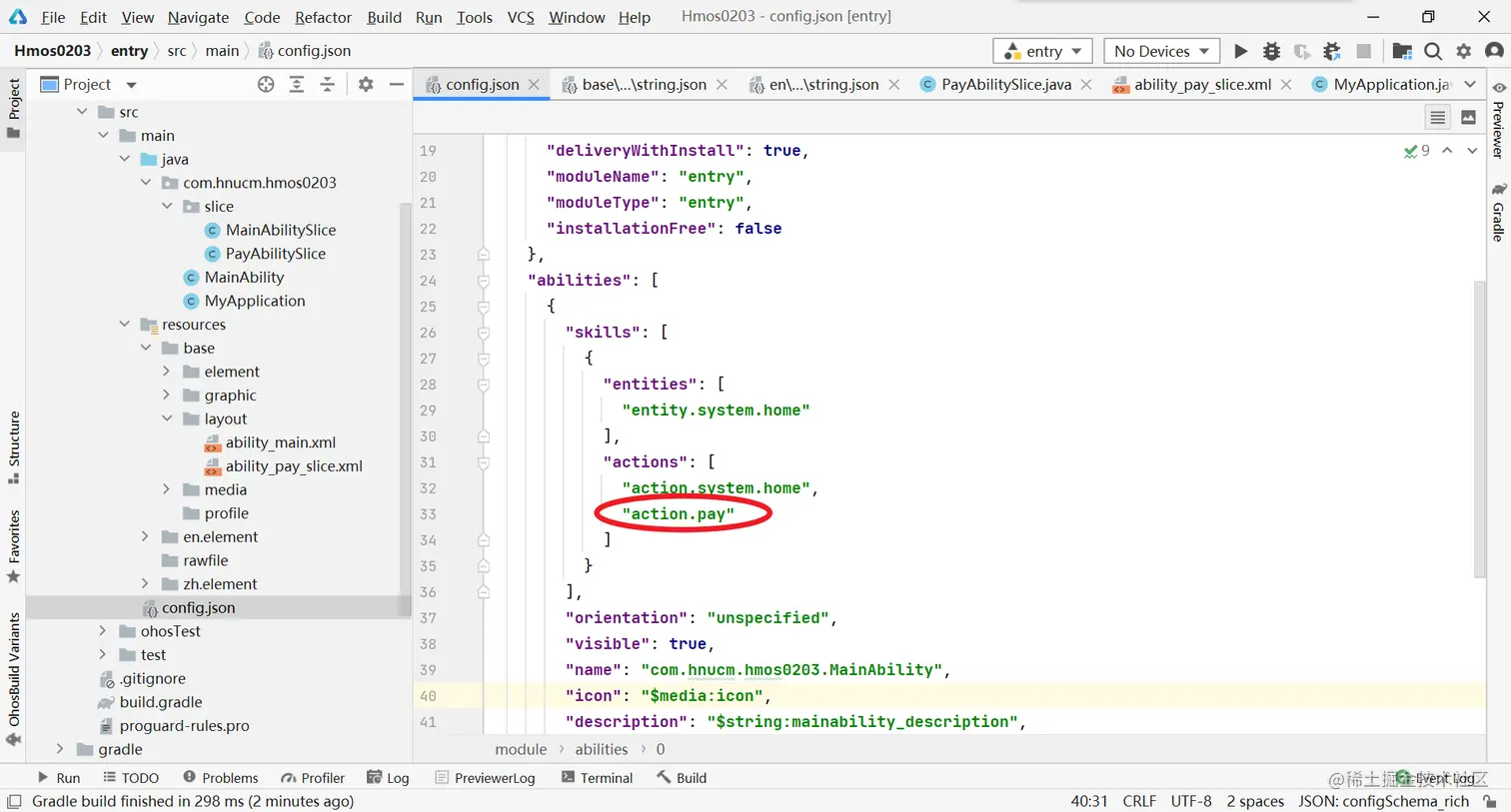
Task: Click the profile account icon in toolbar
Action: point(1495,51)
